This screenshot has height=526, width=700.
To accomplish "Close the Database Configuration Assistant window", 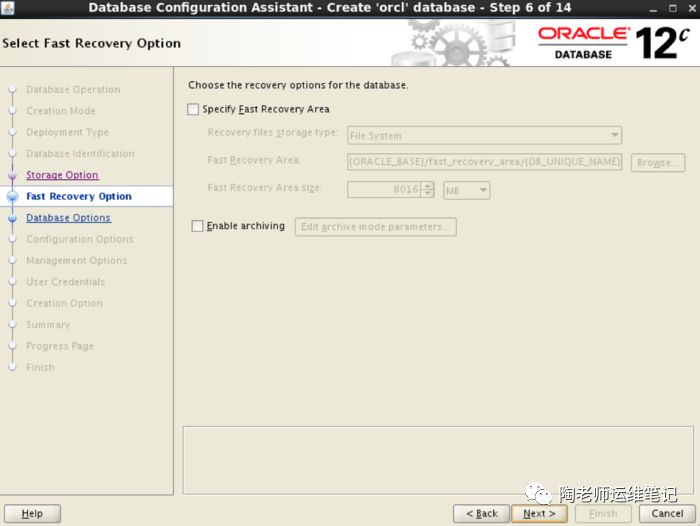I will click(692, 8).
